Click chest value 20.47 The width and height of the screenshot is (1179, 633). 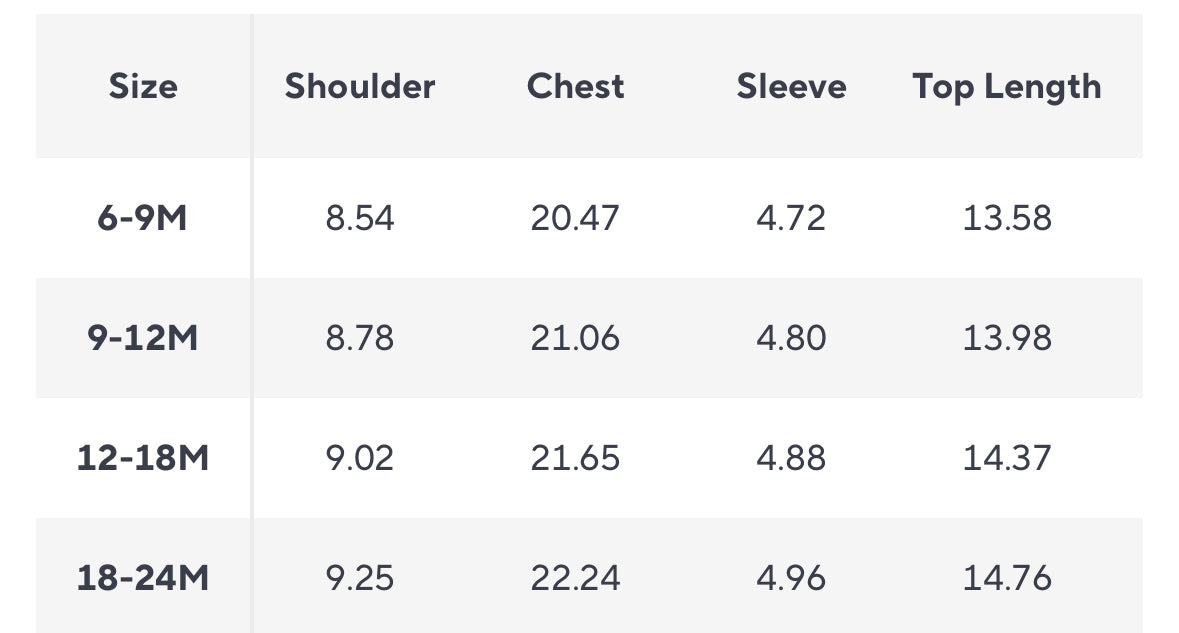pos(575,218)
